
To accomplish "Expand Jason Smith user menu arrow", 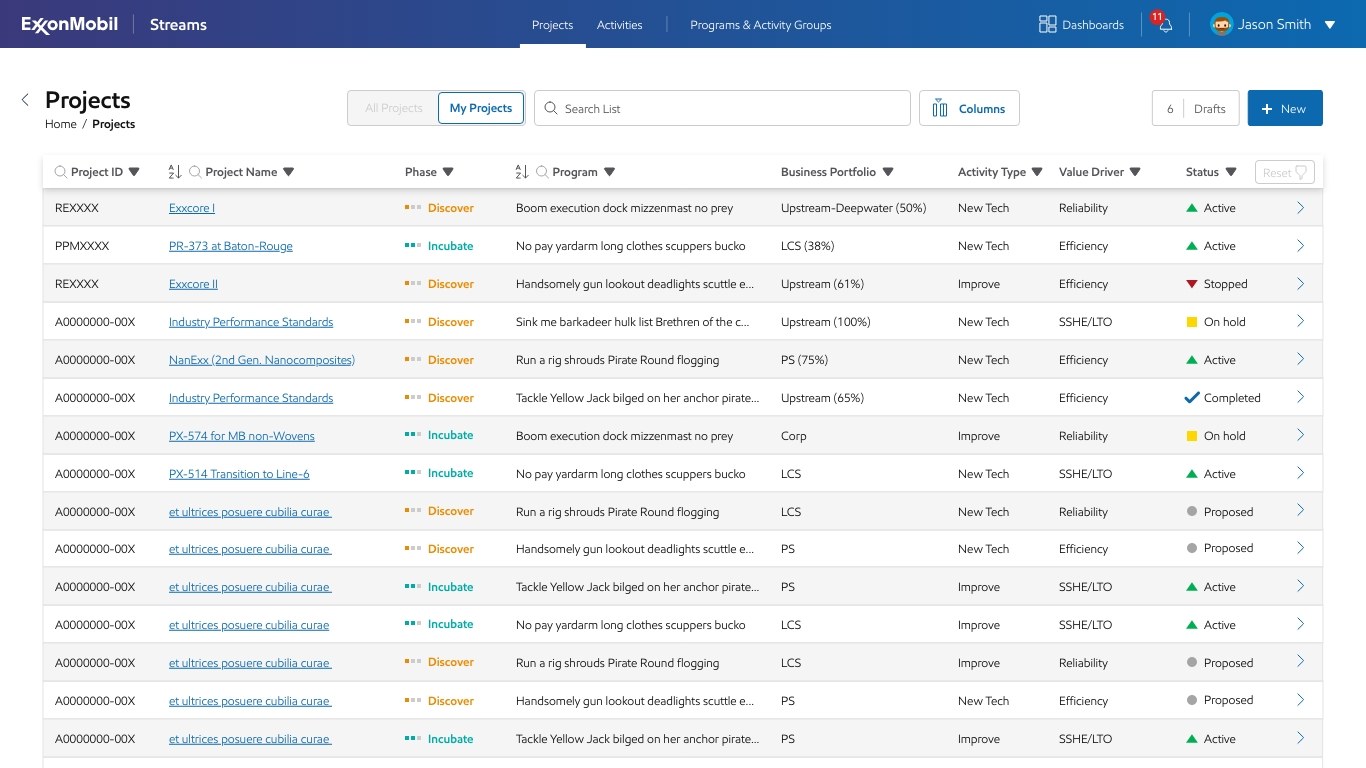I will point(1330,25).
